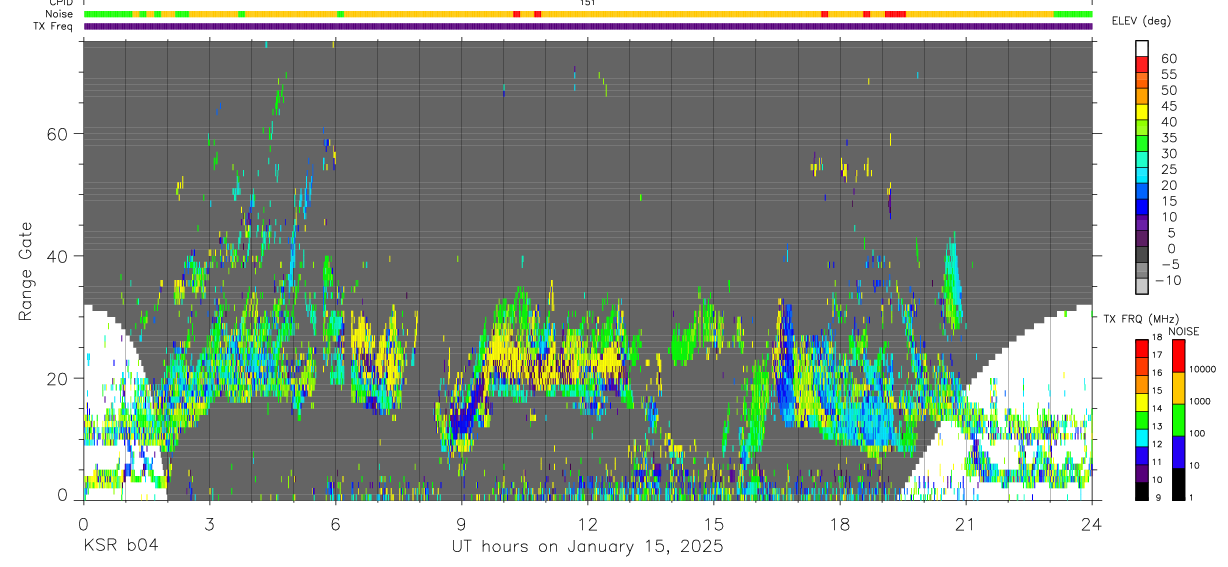Click the '12' tick on the time axis
Viewport: 1228px width, 567px height.
pyautogui.click(x=587, y=523)
